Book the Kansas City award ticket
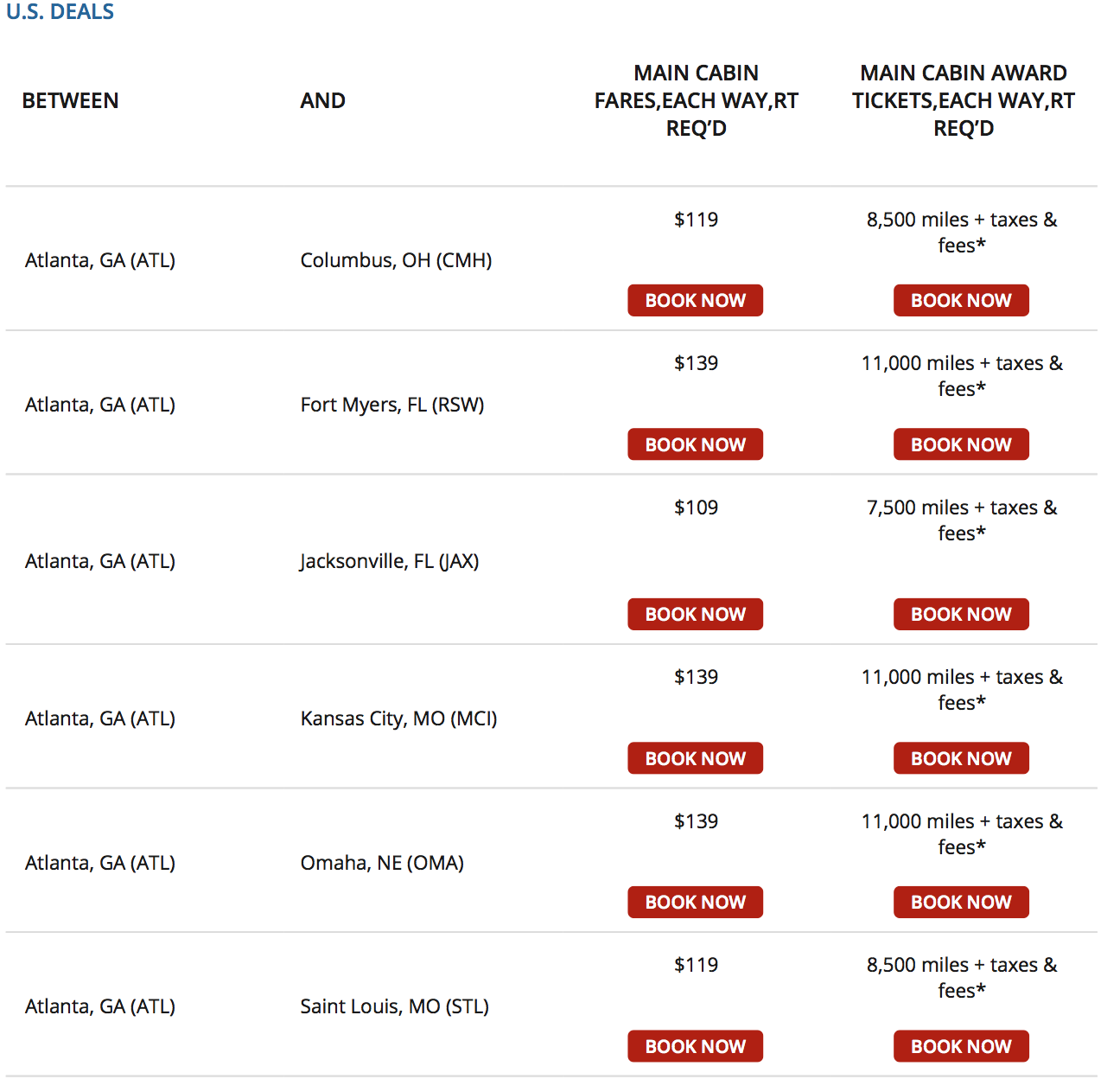This screenshot has width=1120, height=1079. point(960,757)
